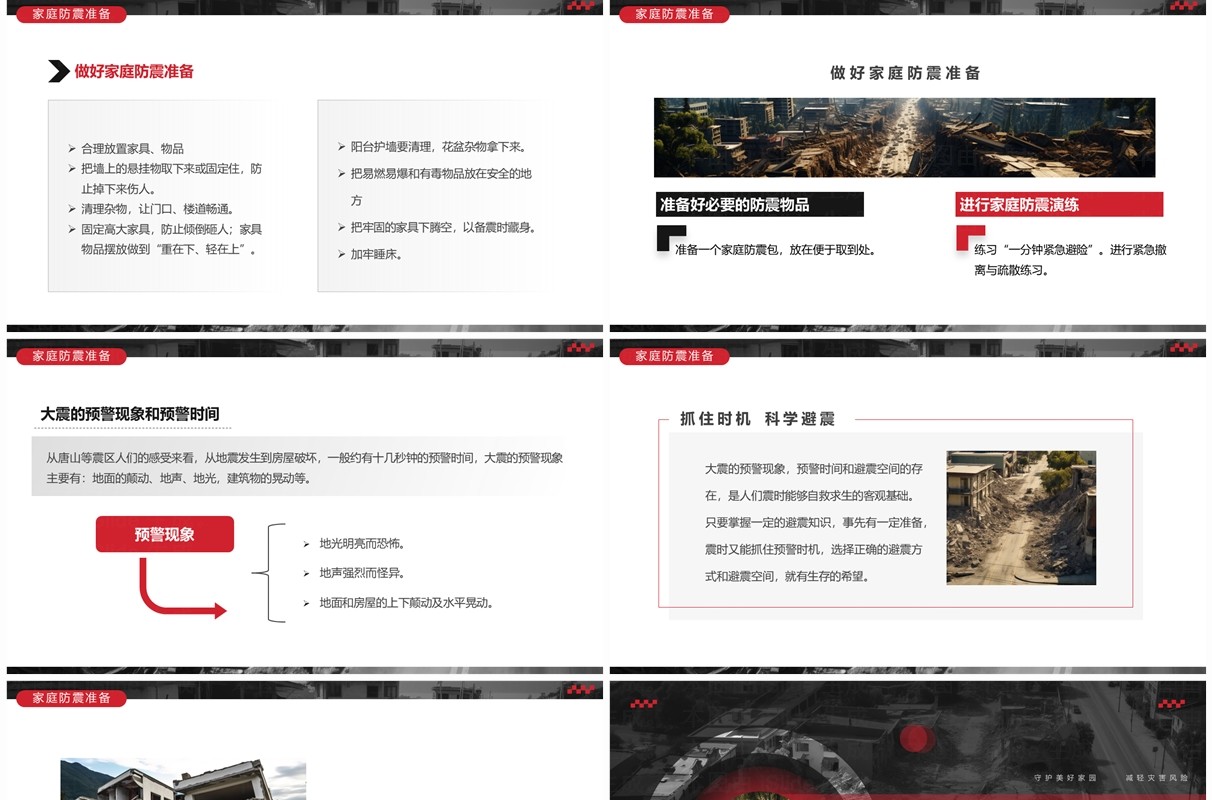Viewport: 1212px width, 800px height.
Task: Click the bullet 固定高大家具，防止倾倒砸人
Action: tap(171, 239)
